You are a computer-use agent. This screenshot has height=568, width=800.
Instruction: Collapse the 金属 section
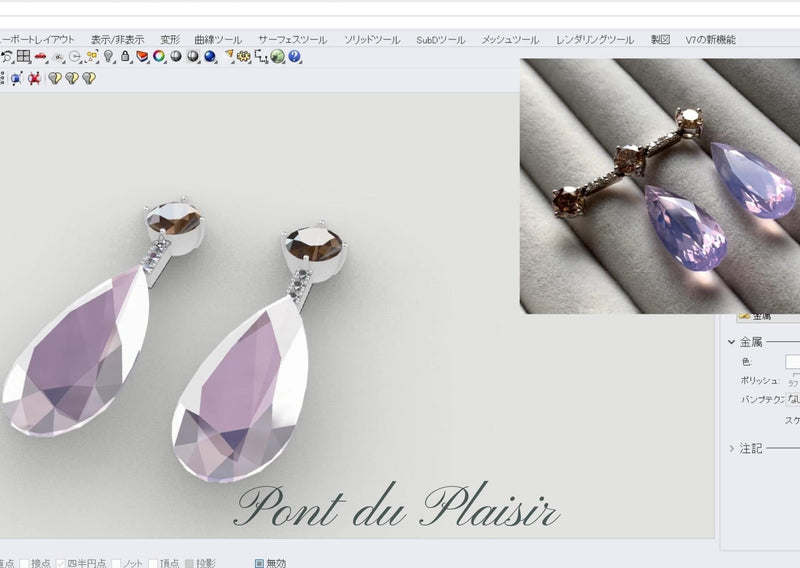click(x=731, y=342)
